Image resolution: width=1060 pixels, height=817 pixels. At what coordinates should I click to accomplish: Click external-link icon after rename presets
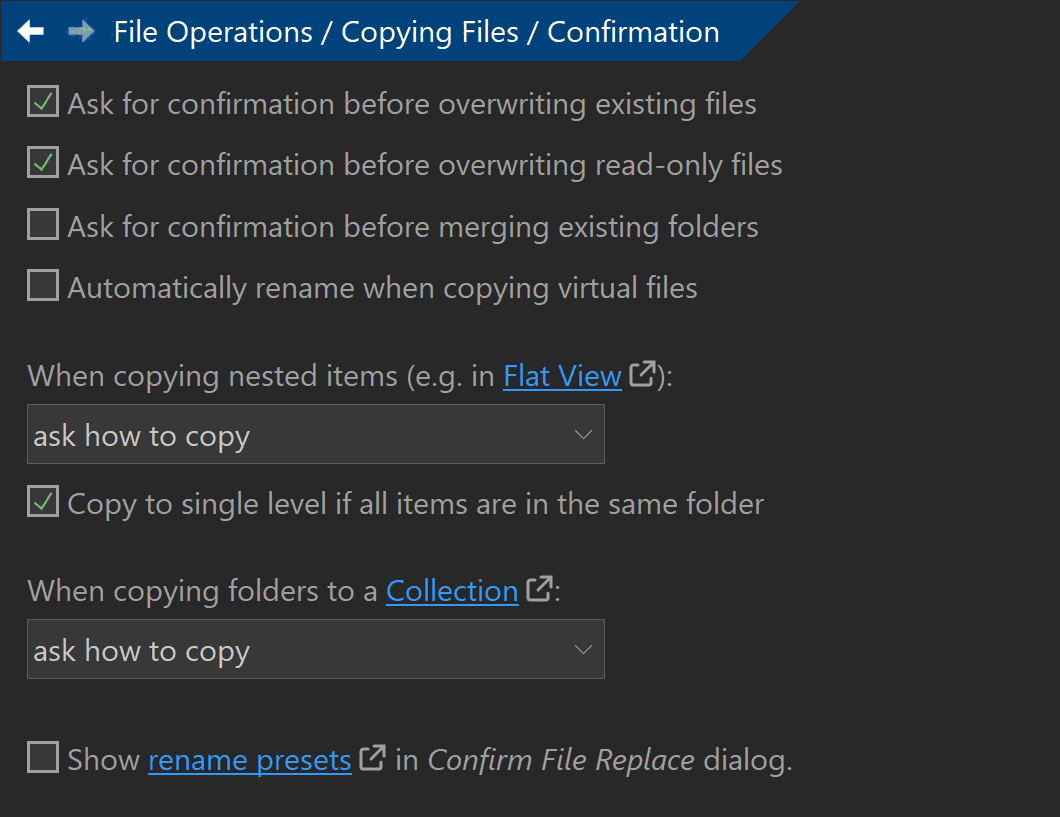[x=372, y=758]
